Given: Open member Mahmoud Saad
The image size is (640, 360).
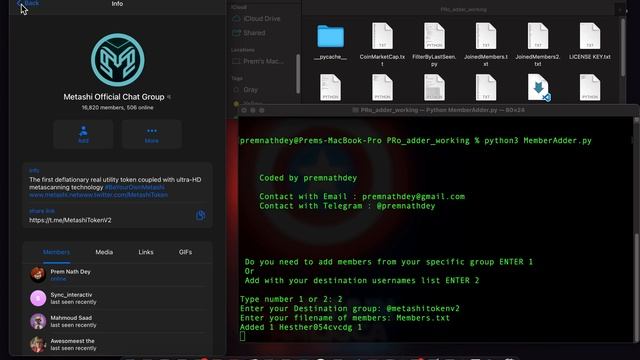Looking at the screenshot, I should (118, 321).
